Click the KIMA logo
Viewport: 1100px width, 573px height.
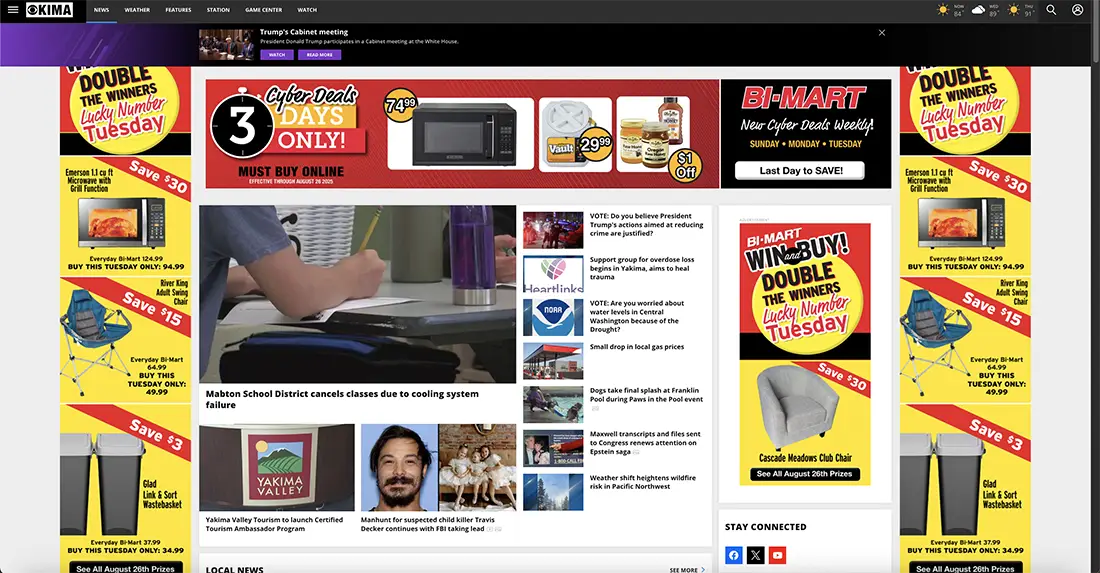click(49, 10)
